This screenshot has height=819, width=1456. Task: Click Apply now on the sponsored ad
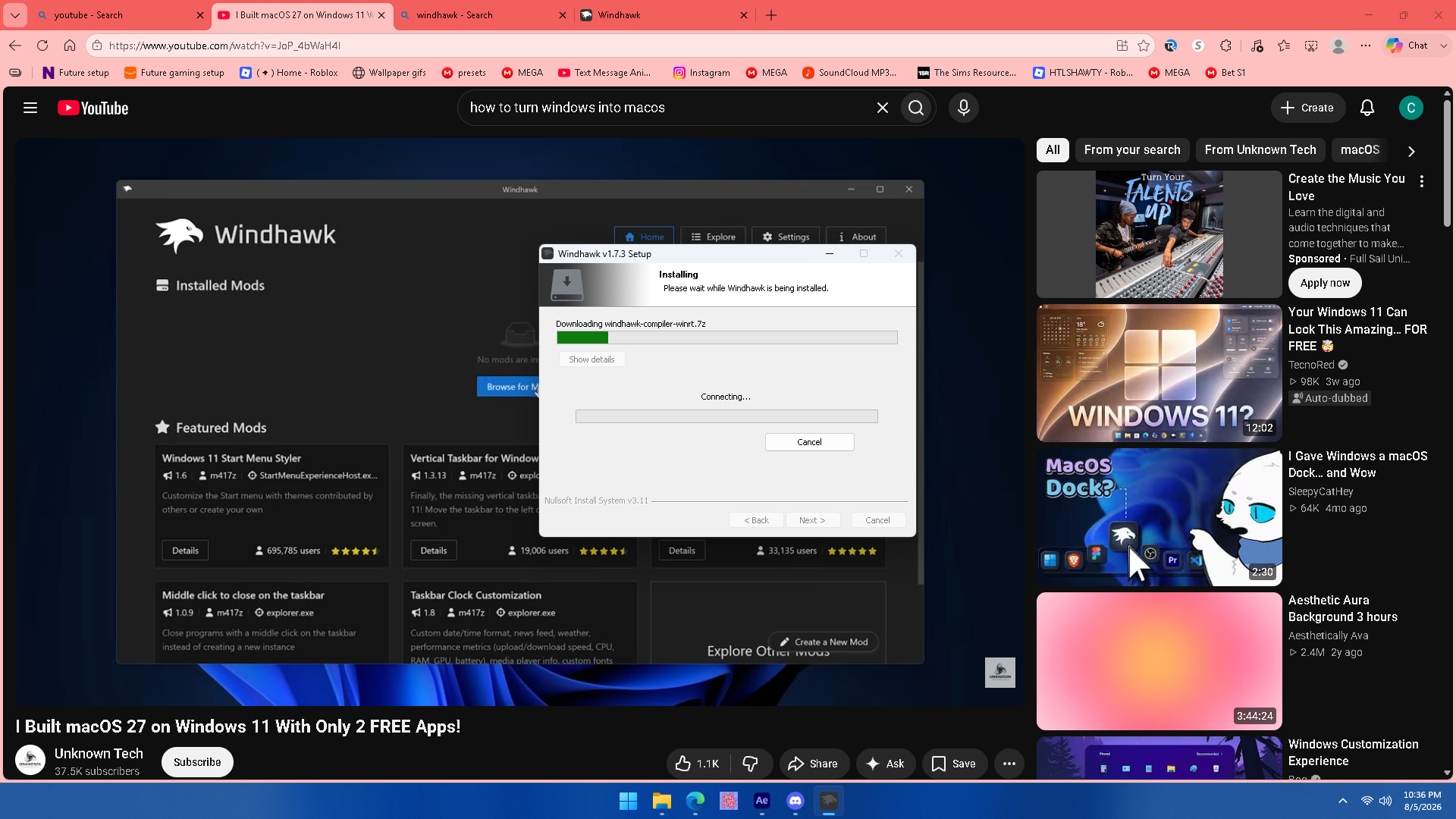1325,283
